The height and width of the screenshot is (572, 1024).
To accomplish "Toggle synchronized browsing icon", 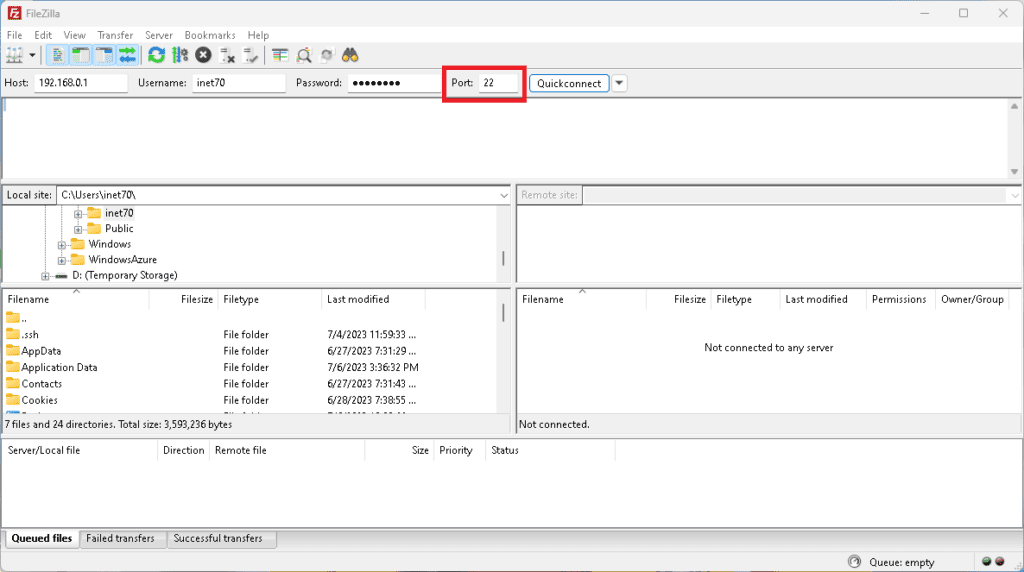I will tap(327, 56).
